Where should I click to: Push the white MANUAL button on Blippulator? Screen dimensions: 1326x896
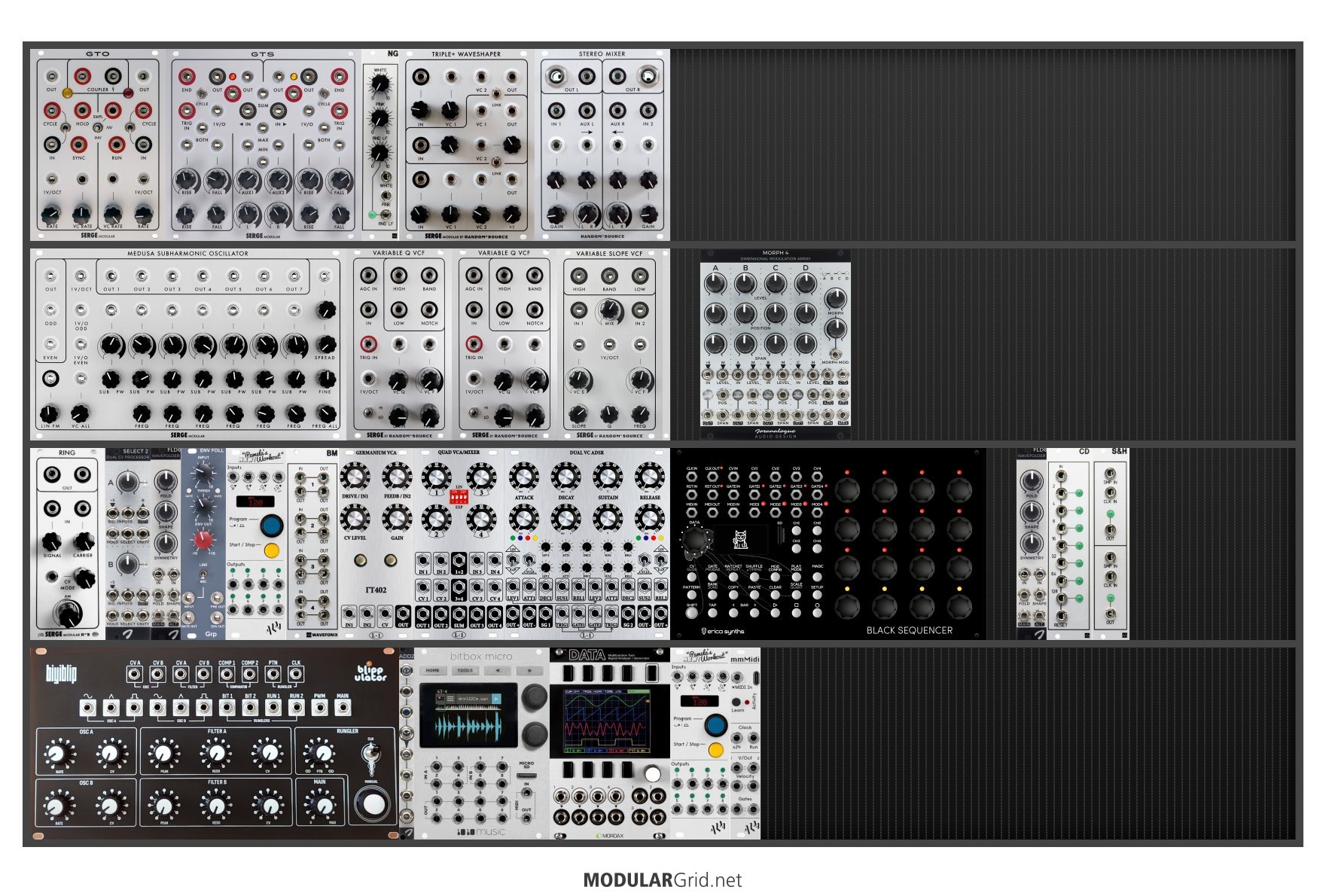(x=372, y=805)
